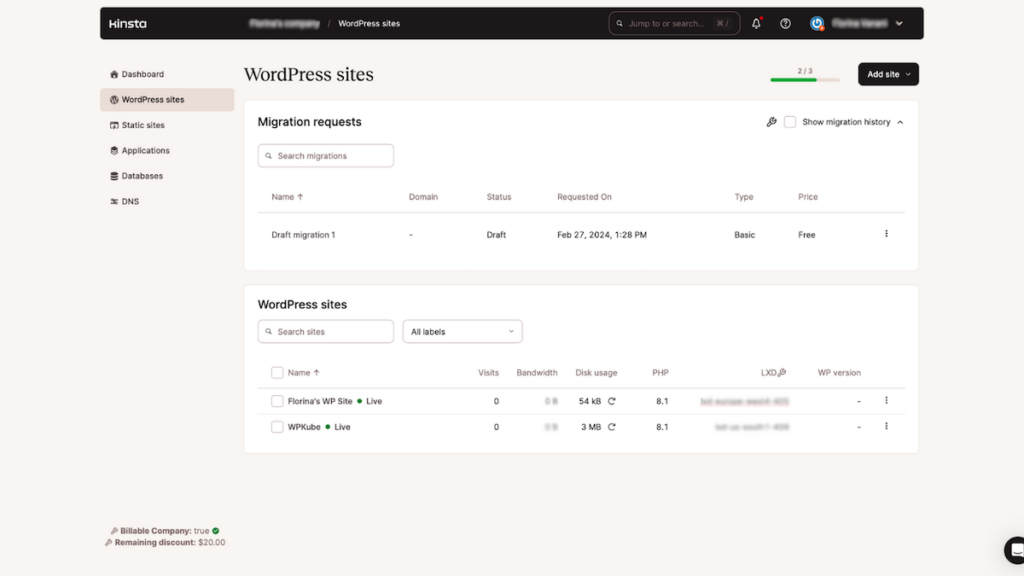Open the chat widget icon
1024x576 pixels.
(1014, 551)
